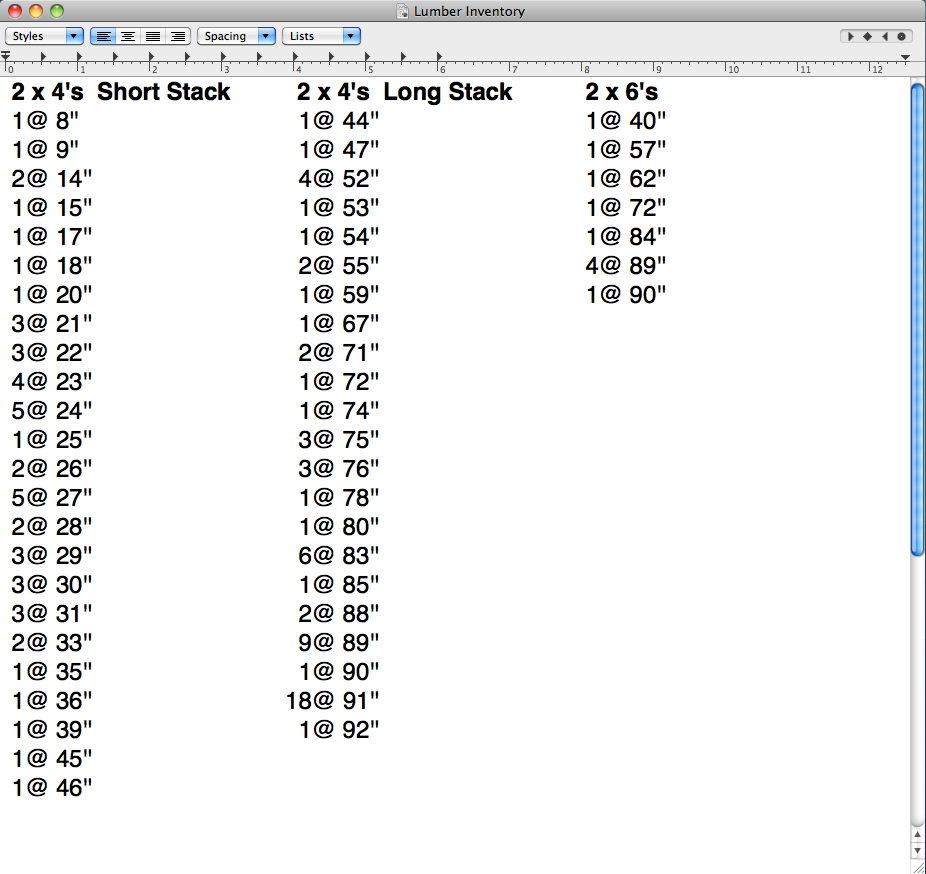Viewport: 926px width, 874px height.
Task: Place cursor on the line 3@ 21"
Action: click(52, 324)
